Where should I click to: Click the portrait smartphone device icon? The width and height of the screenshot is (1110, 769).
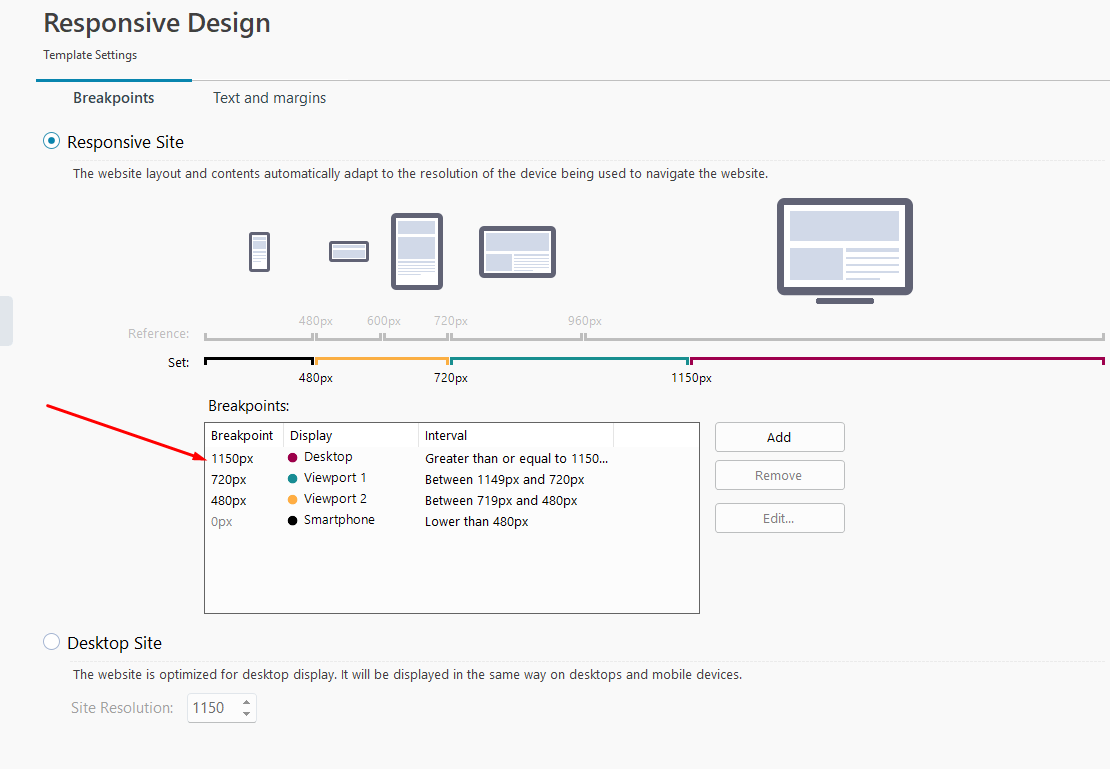pyautogui.click(x=260, y=251)
